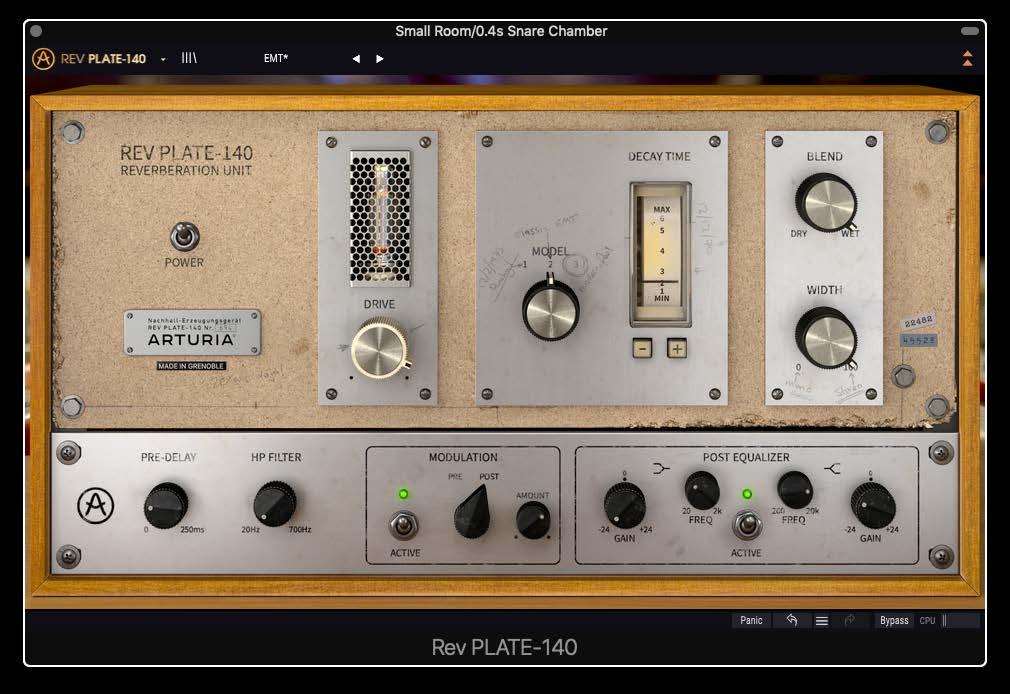
Task: Click the MODEL selector knob
Action: tap(550, 310)
